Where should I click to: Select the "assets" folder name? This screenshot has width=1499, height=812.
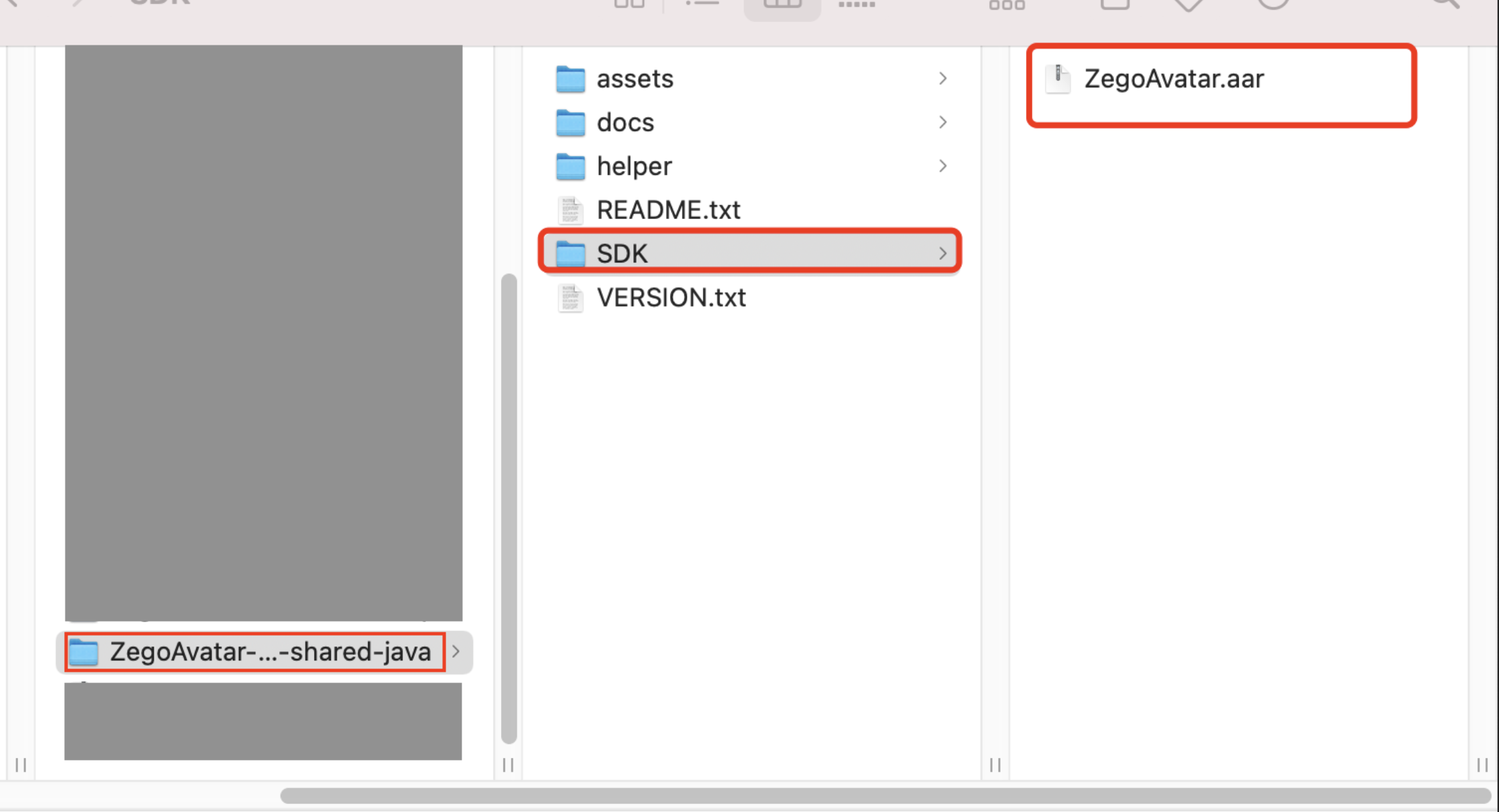click(x=635, y=79)
